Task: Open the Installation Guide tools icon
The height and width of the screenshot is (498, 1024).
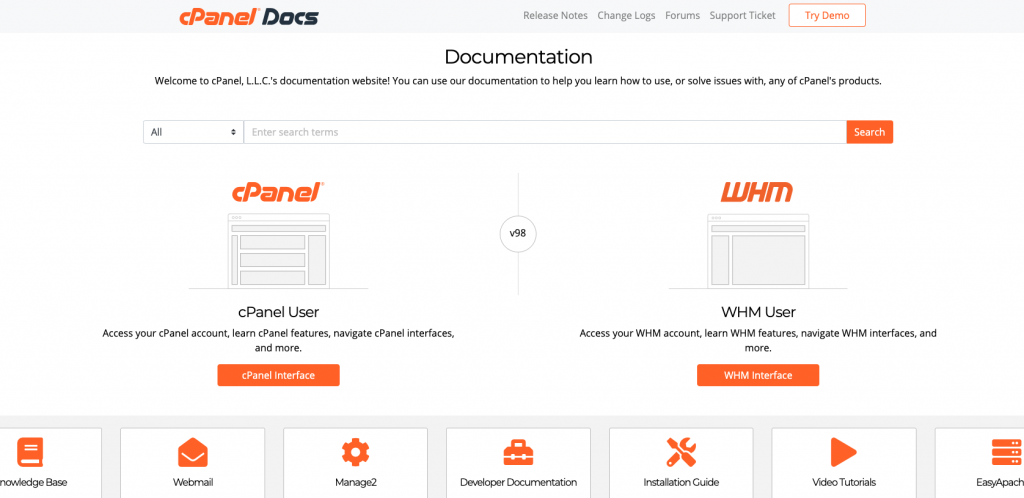Action: point(681,452)
